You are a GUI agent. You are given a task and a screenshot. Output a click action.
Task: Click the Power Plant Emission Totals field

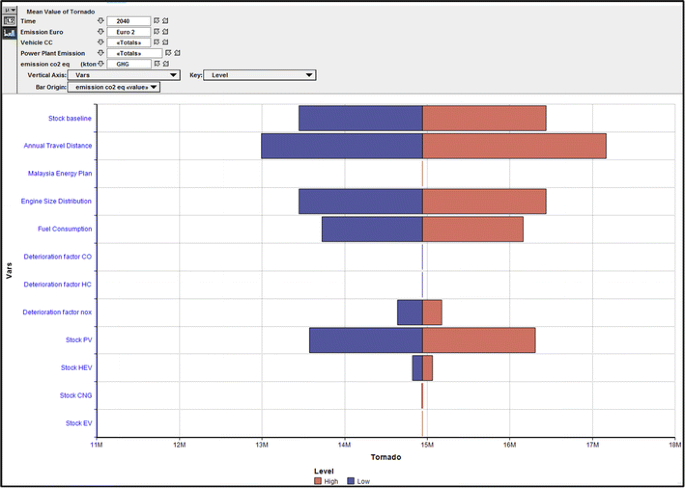click(x=135, y=53)
